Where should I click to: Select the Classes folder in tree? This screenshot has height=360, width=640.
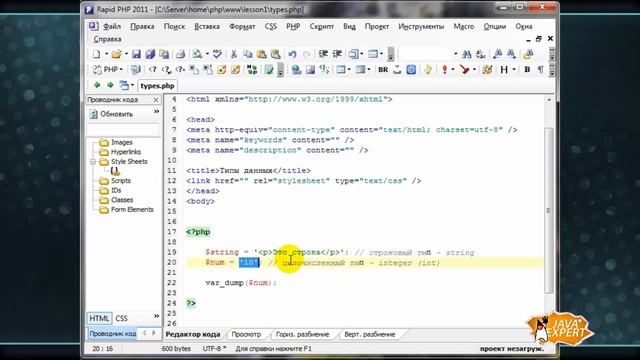click(122, 200)
